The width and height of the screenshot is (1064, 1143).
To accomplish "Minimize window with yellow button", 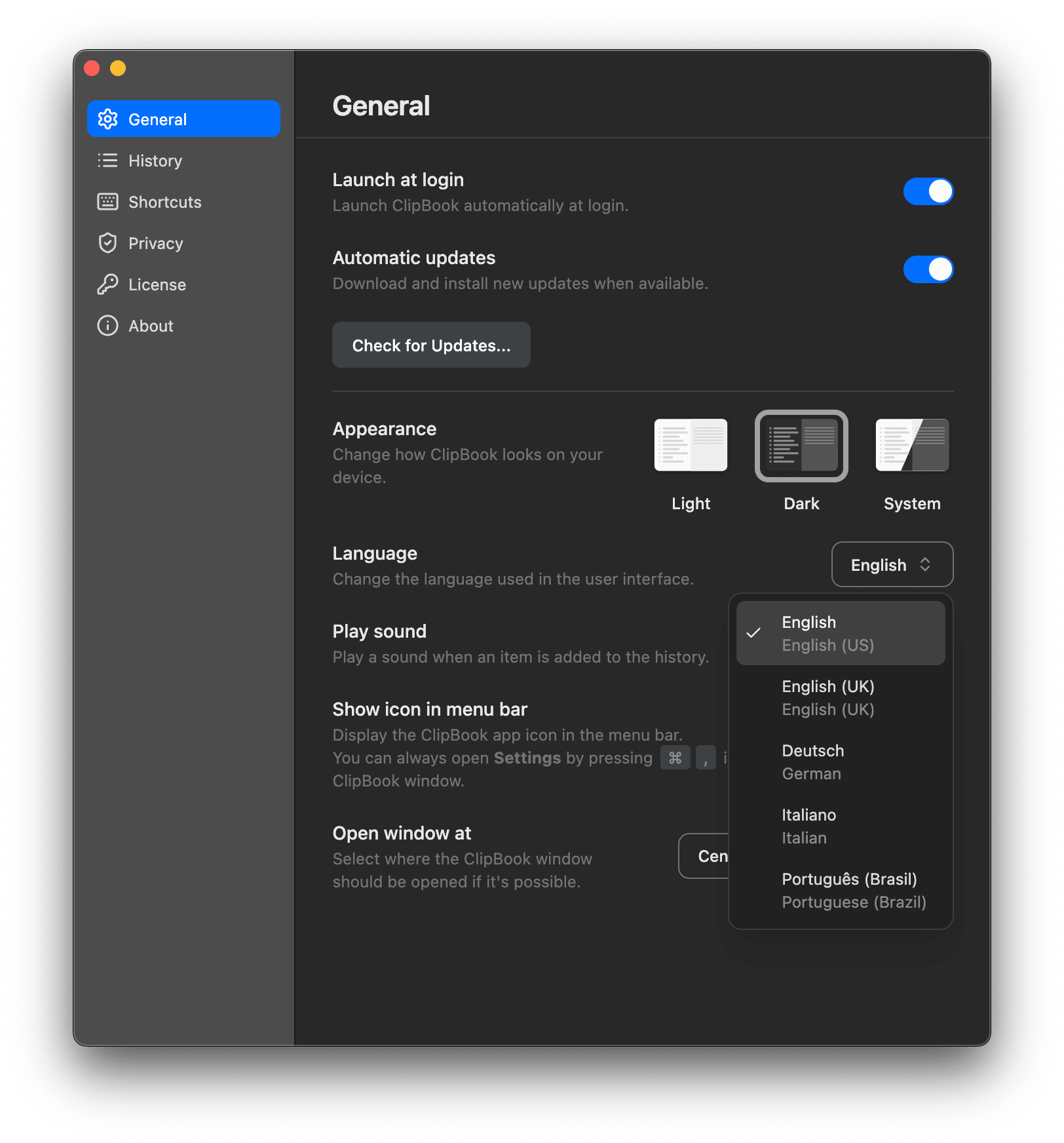I will pyautogui.click(x=118, y=68).
